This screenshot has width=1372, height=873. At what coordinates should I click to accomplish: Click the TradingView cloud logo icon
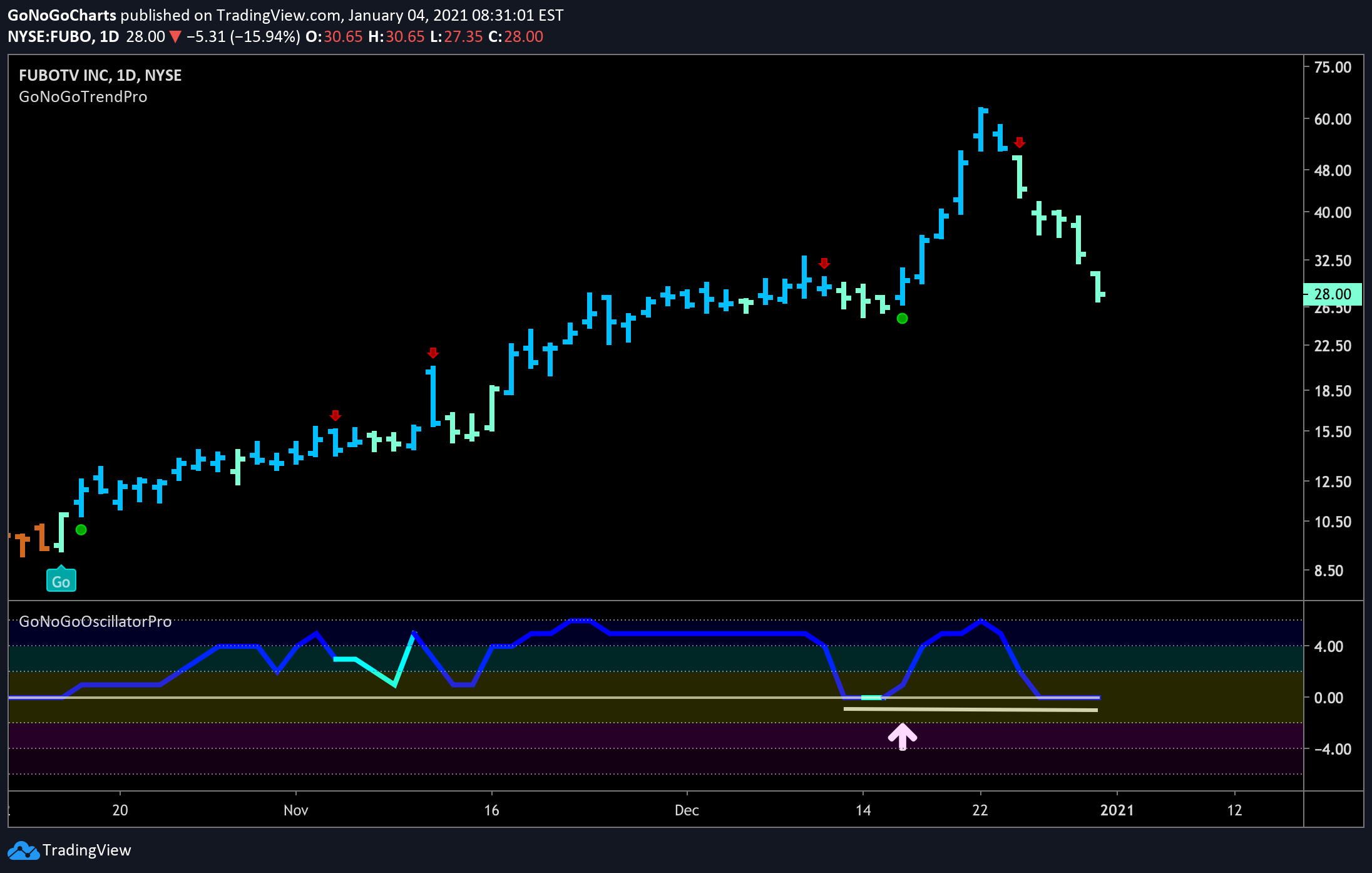coord(23,850)
